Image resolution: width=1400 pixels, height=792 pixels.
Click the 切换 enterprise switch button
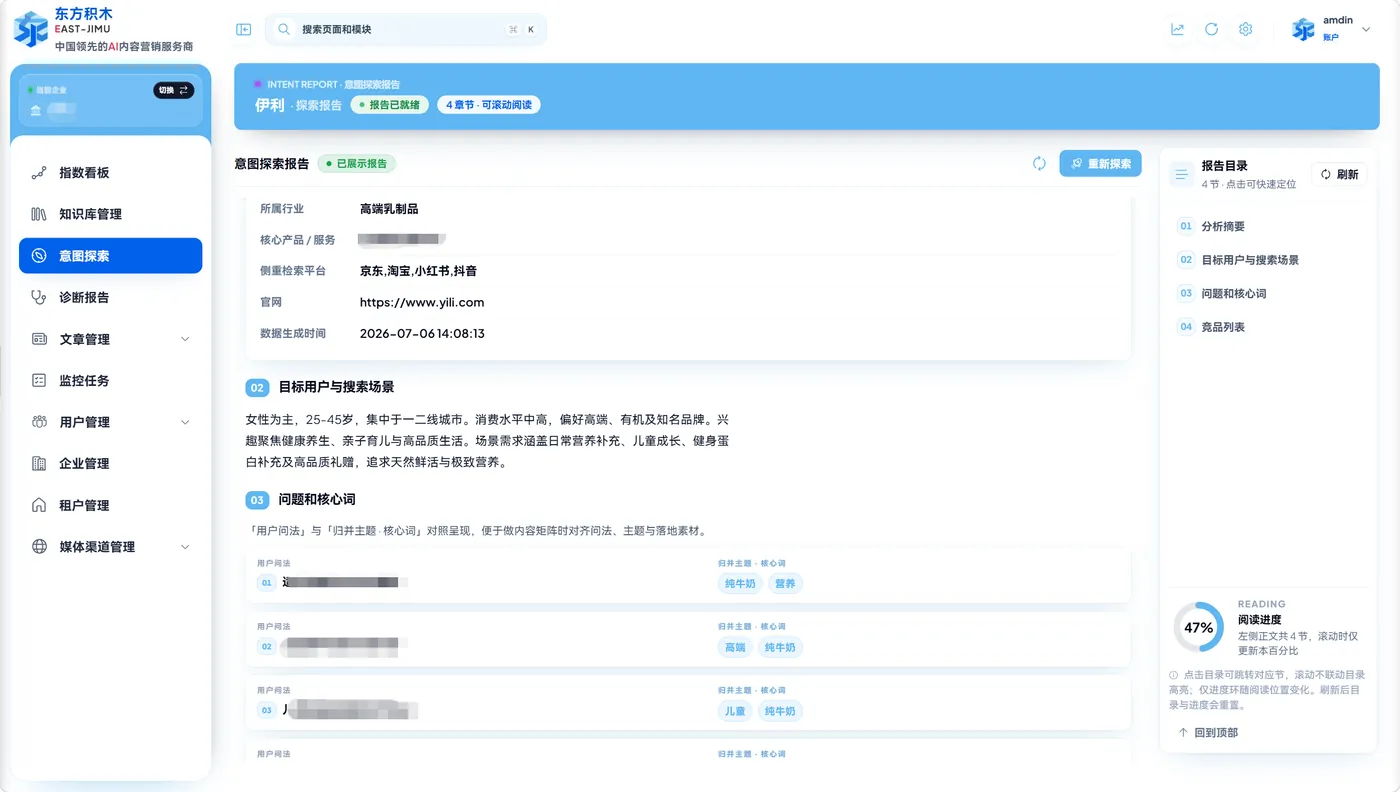click(174, 90)
